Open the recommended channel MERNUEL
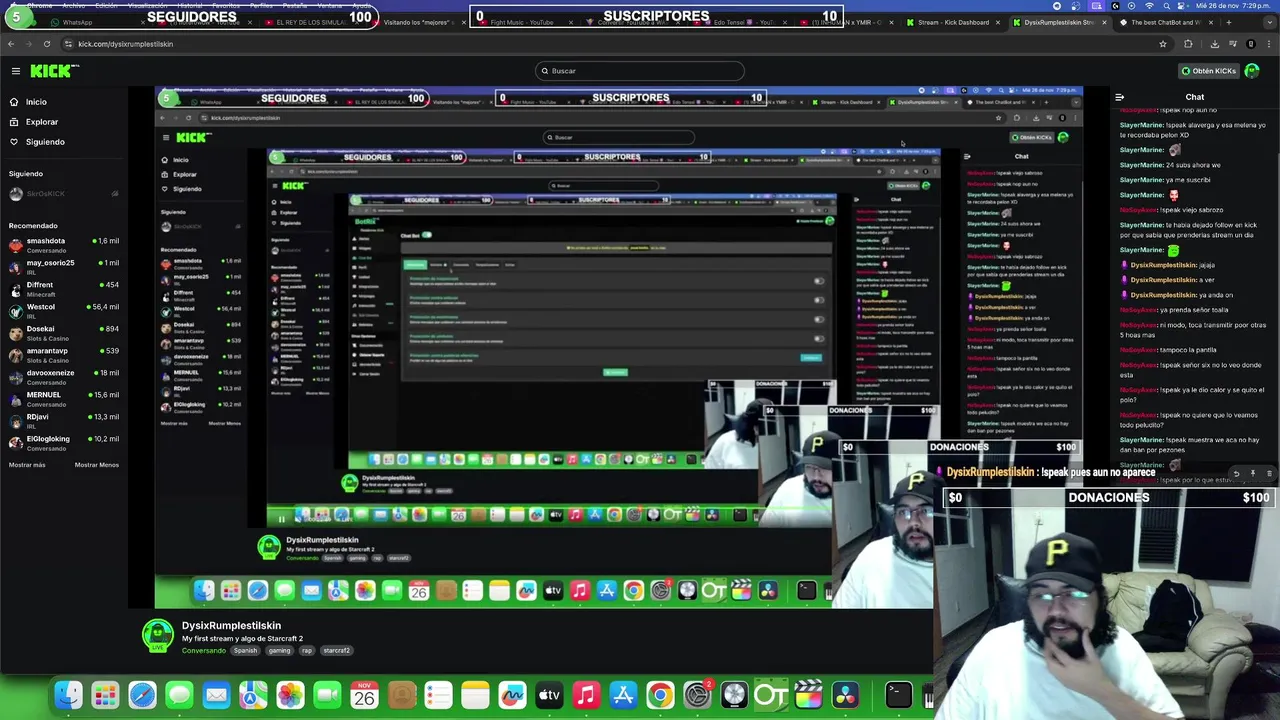The height and width of the screenshot is (720, 1280). pos(64,399)
